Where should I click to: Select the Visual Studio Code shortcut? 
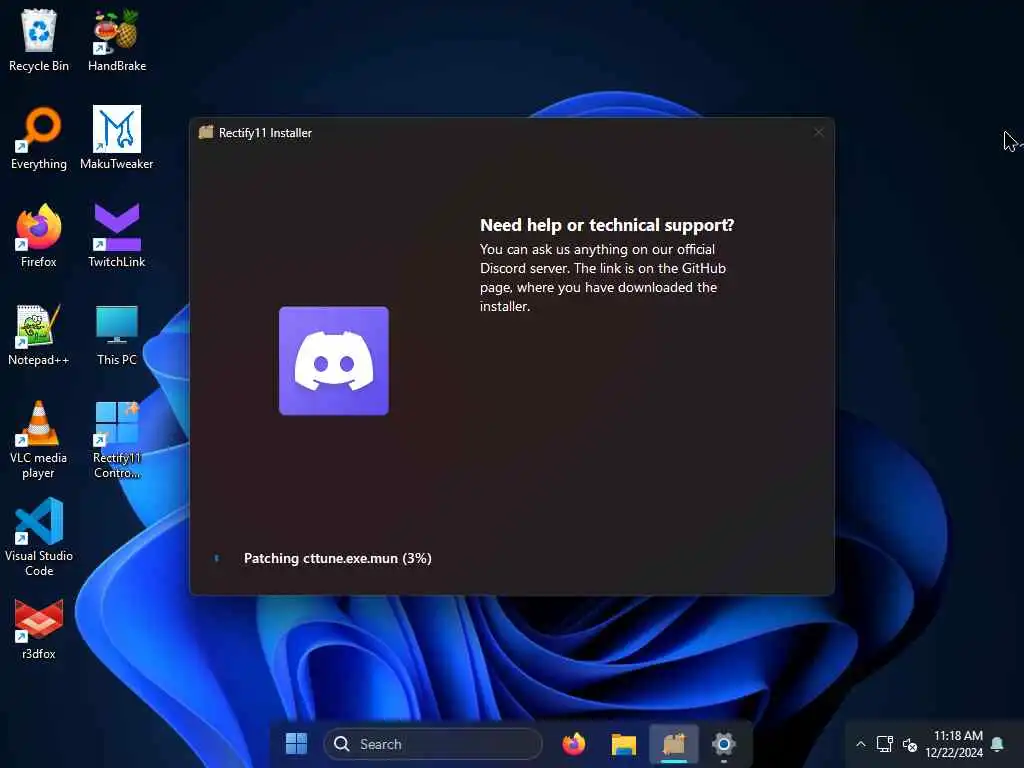tap(39, 537)
